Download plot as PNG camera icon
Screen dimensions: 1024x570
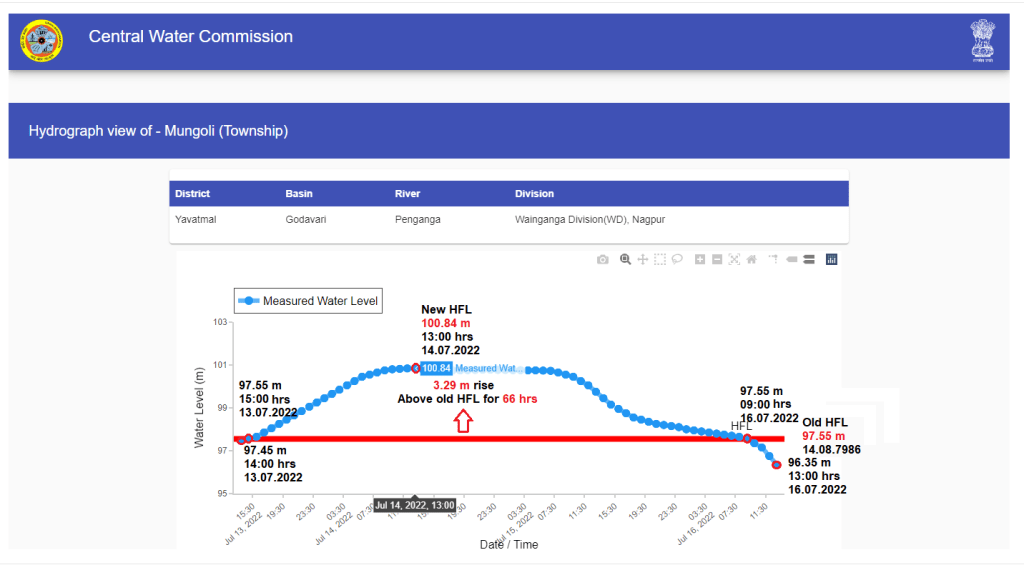click(x=602, y=259)
